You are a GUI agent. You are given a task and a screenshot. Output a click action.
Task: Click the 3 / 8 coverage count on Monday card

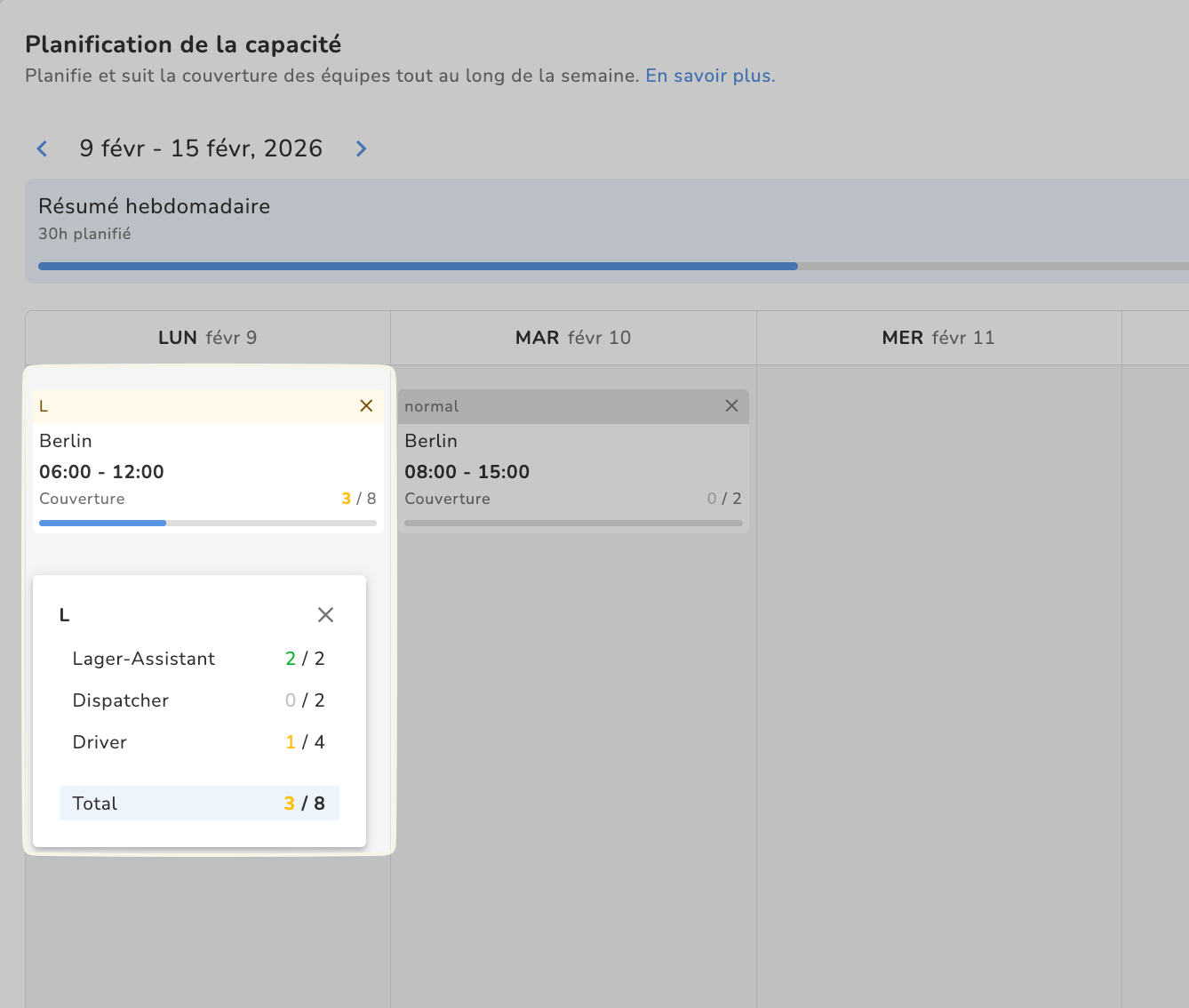tap(359, 499)
